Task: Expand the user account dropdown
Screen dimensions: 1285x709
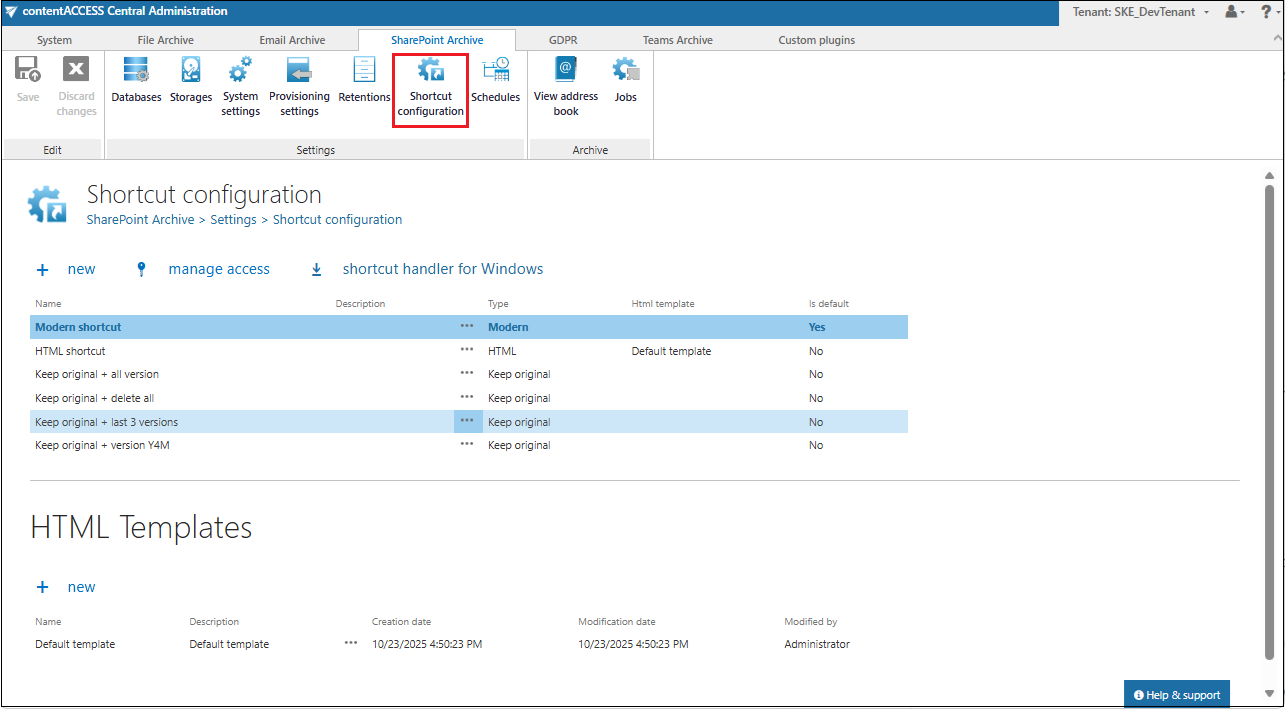Action: click(x=1234, y=12)
